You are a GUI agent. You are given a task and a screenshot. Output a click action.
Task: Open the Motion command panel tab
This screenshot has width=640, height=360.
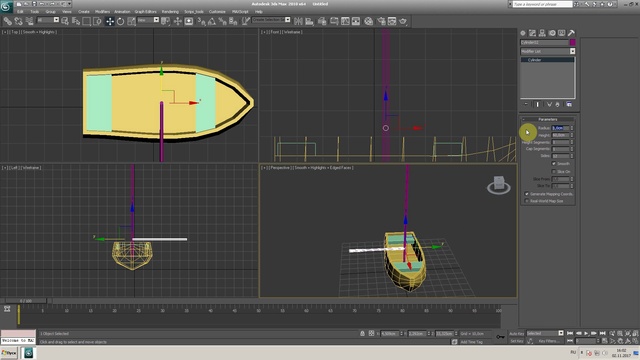point(552,33)
